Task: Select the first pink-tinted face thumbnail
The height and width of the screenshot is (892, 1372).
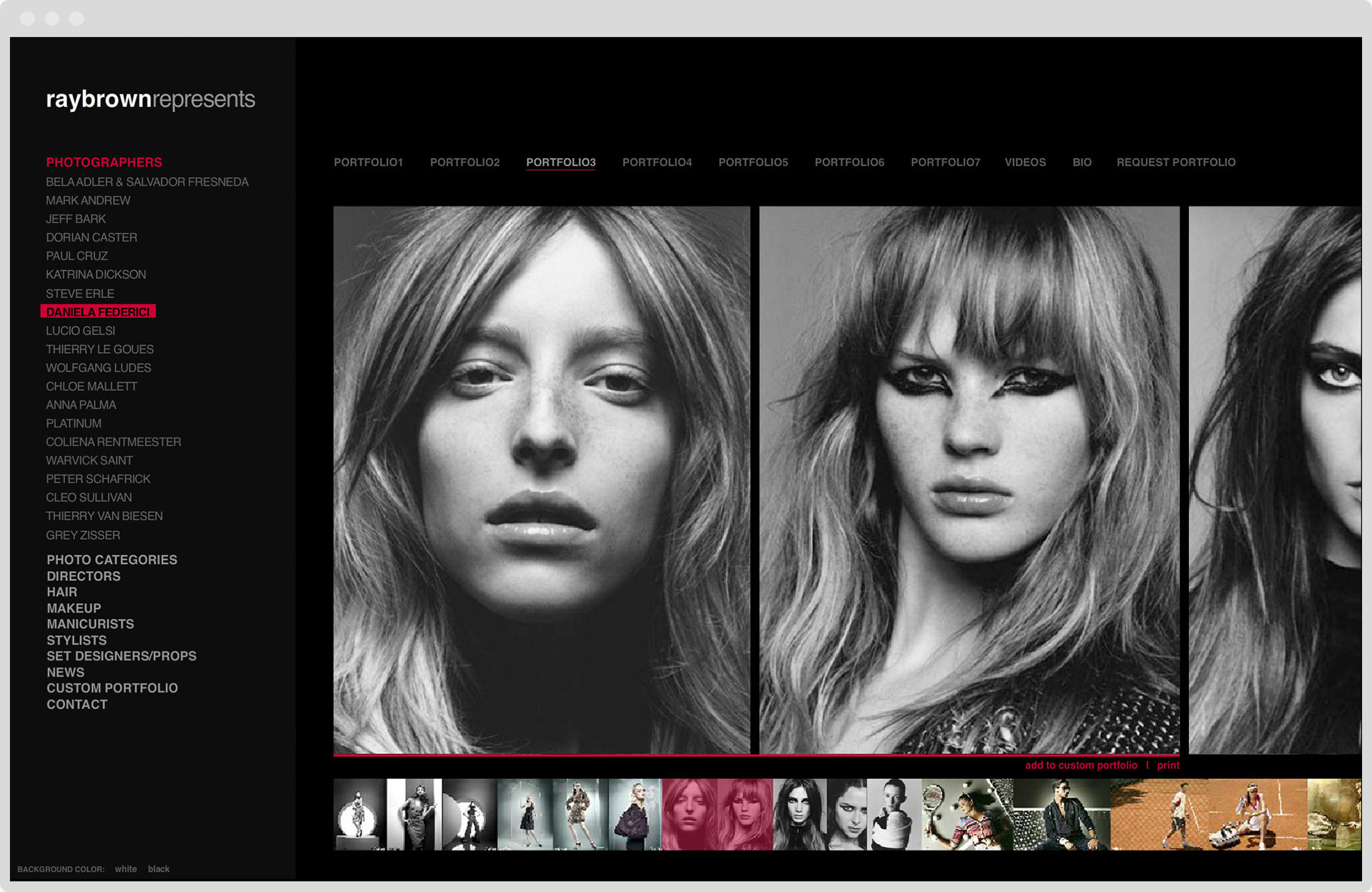Action: [689, 815]
